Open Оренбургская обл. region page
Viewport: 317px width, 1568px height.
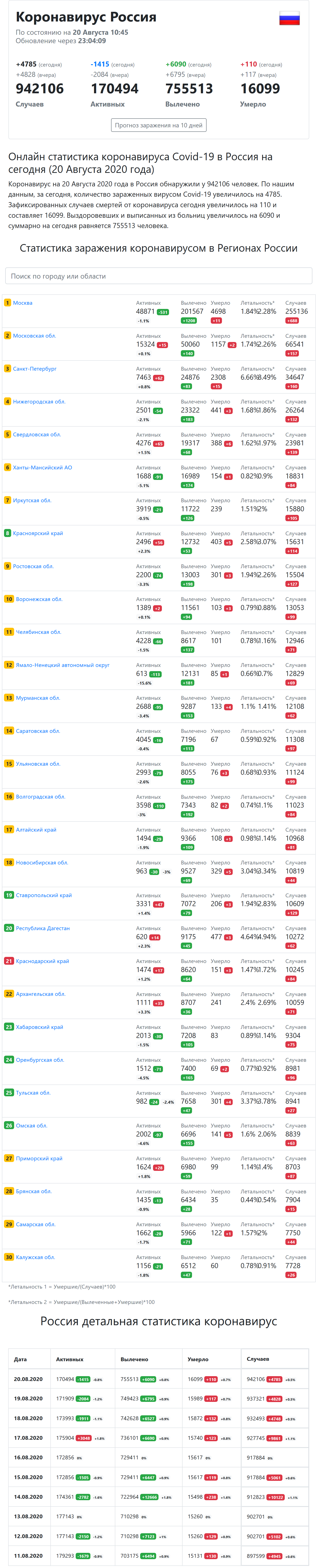[40, 1060]
